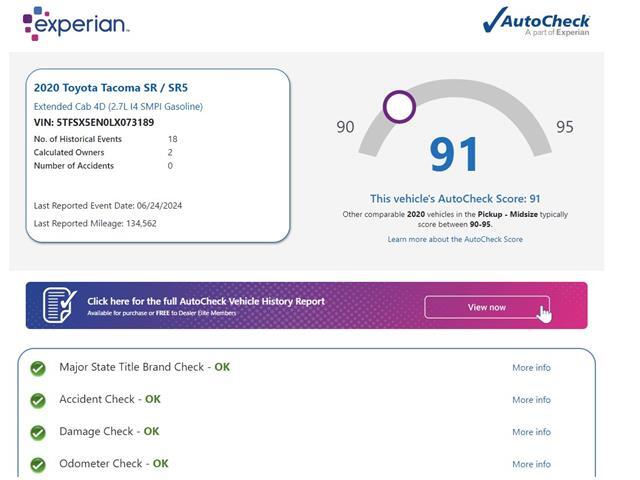Open More info for Accident Check
The width and height of the screenshot is (640, 480).
click(x=531, y=400)
